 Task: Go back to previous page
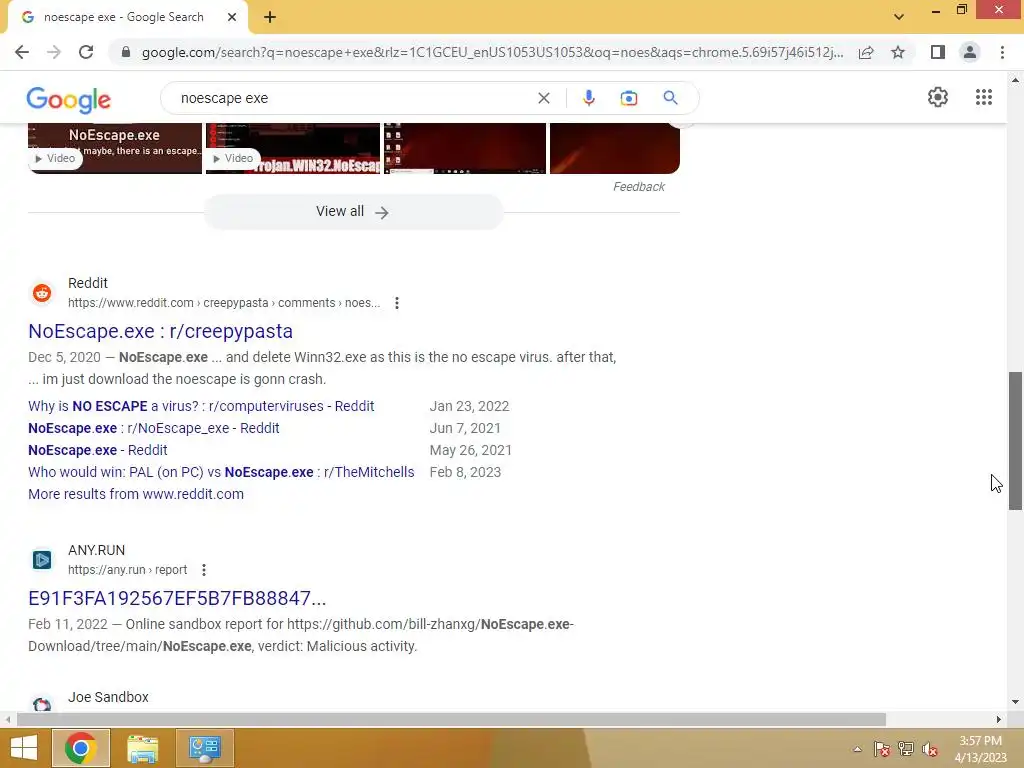pyautogui.click(x=22, y=52)
